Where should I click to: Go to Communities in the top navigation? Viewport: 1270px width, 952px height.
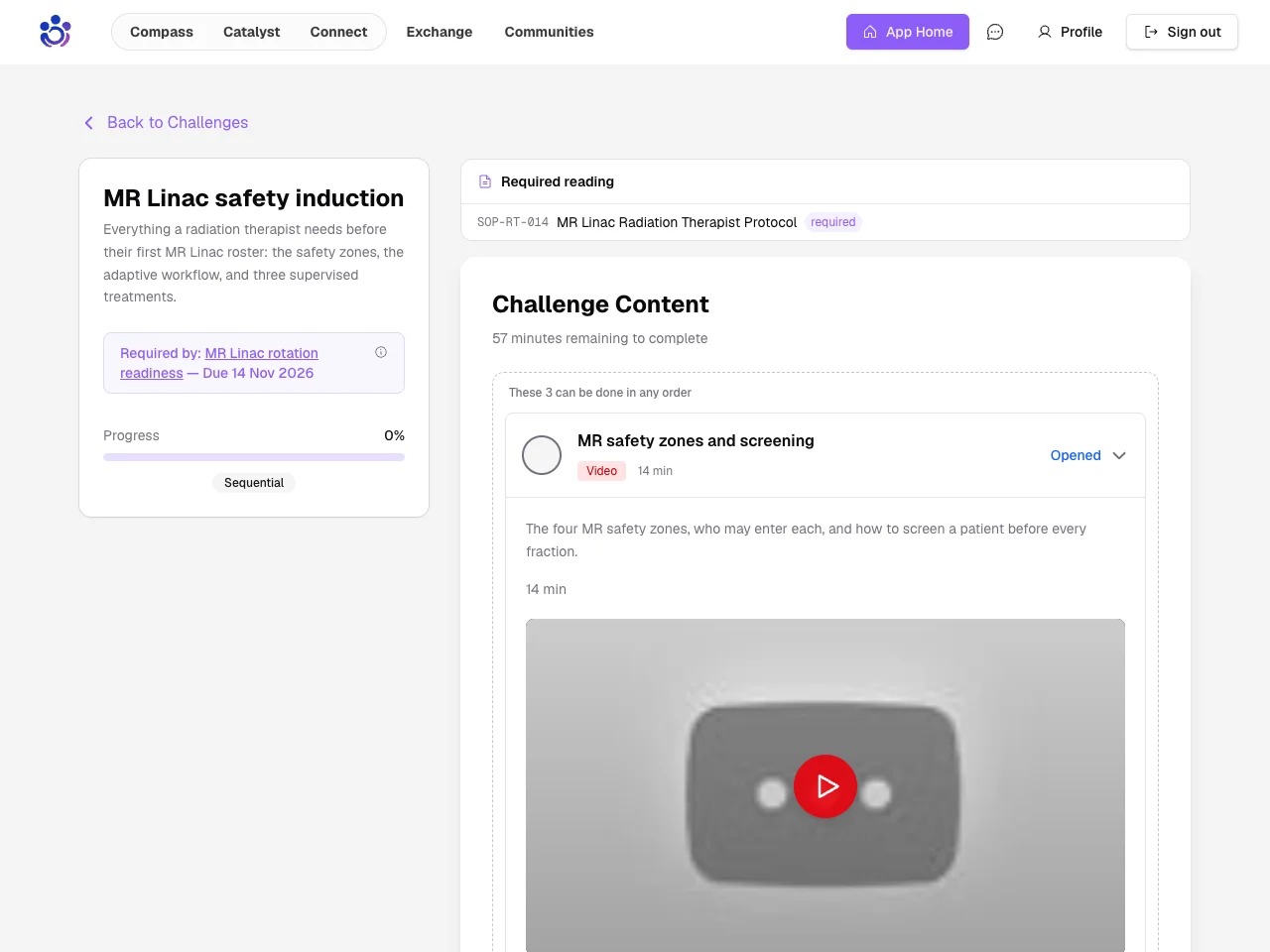(x=550, y=32)
